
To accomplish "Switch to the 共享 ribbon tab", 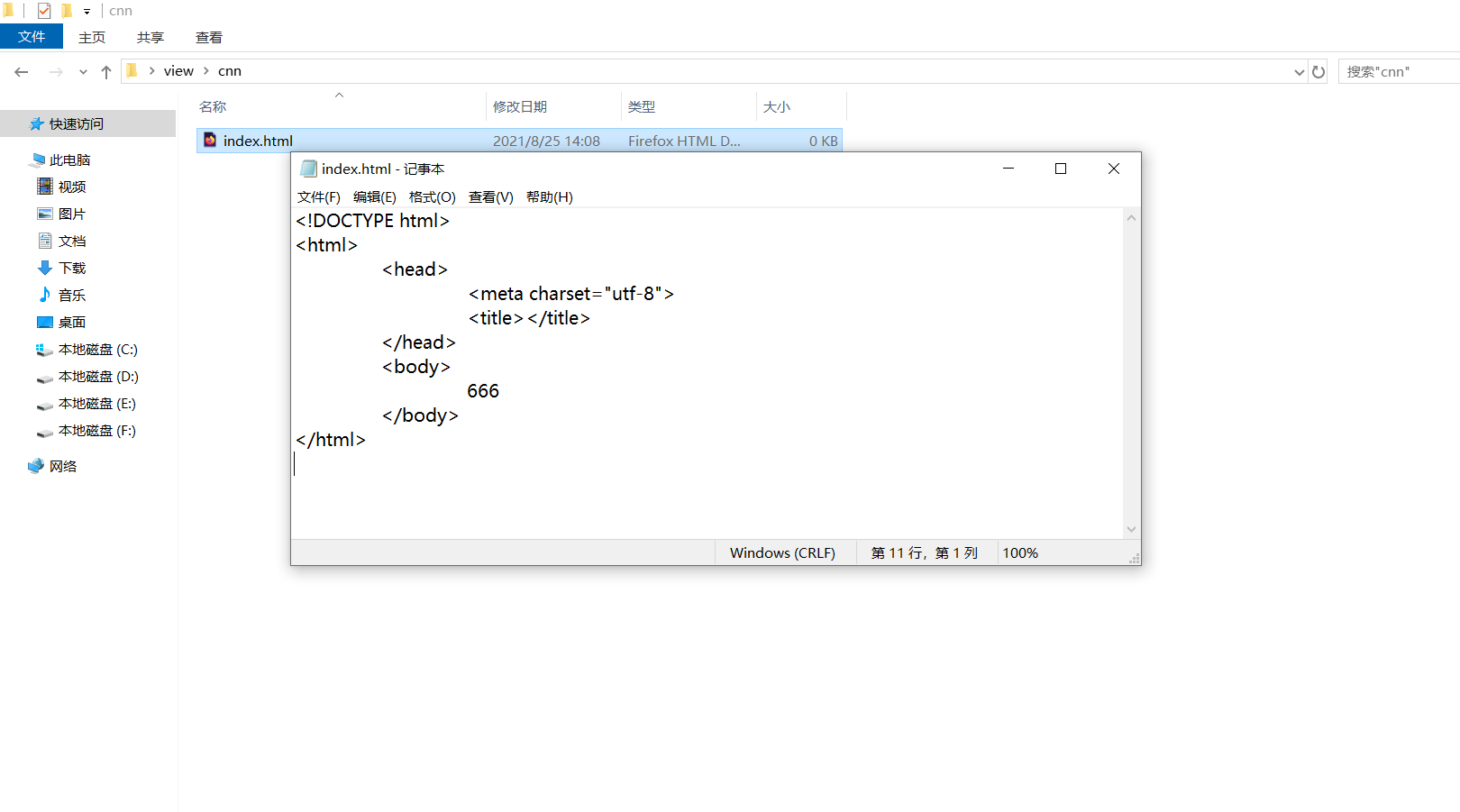I will tap(151, 37).
